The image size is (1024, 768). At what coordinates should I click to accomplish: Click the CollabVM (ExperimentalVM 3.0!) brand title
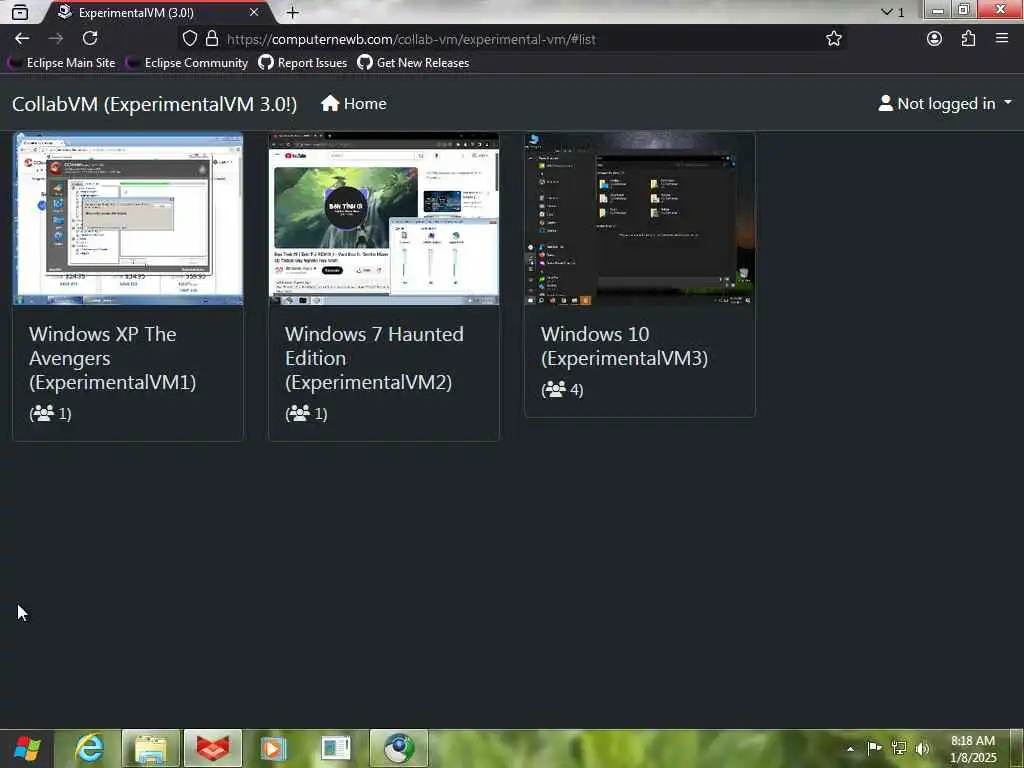tap(155, 104)
